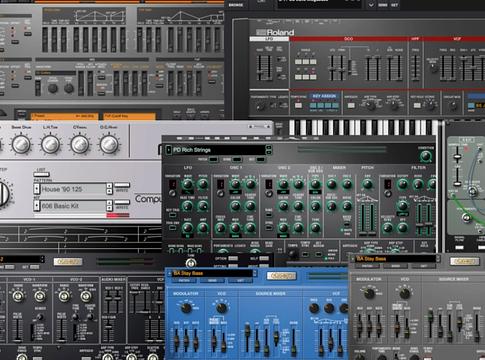The width and height of the screenshot is (485, 360).
Task: Toggle the SYNC switch in the OSC 2 section
Action: coord(269,228)
